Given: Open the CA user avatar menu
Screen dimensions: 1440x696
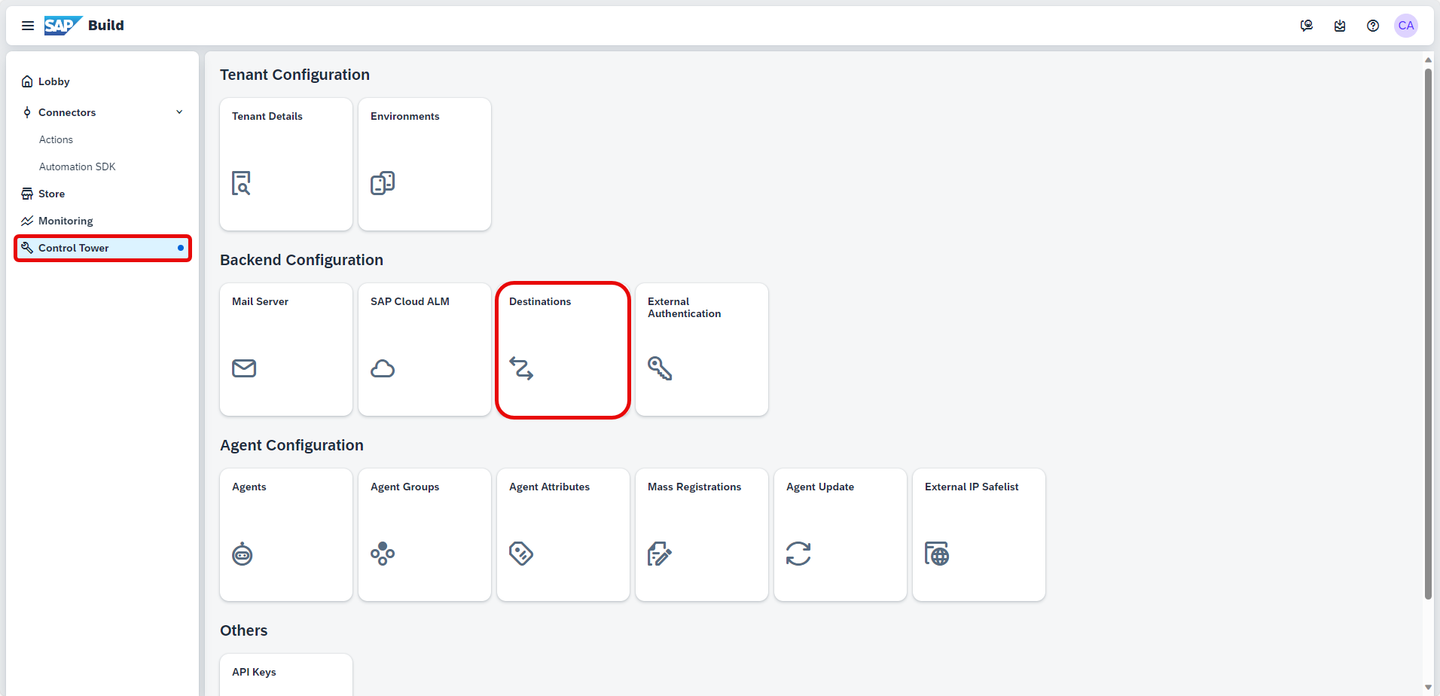Looking at the screenshot, I should pyautogui.click(x=1406, y=26).
